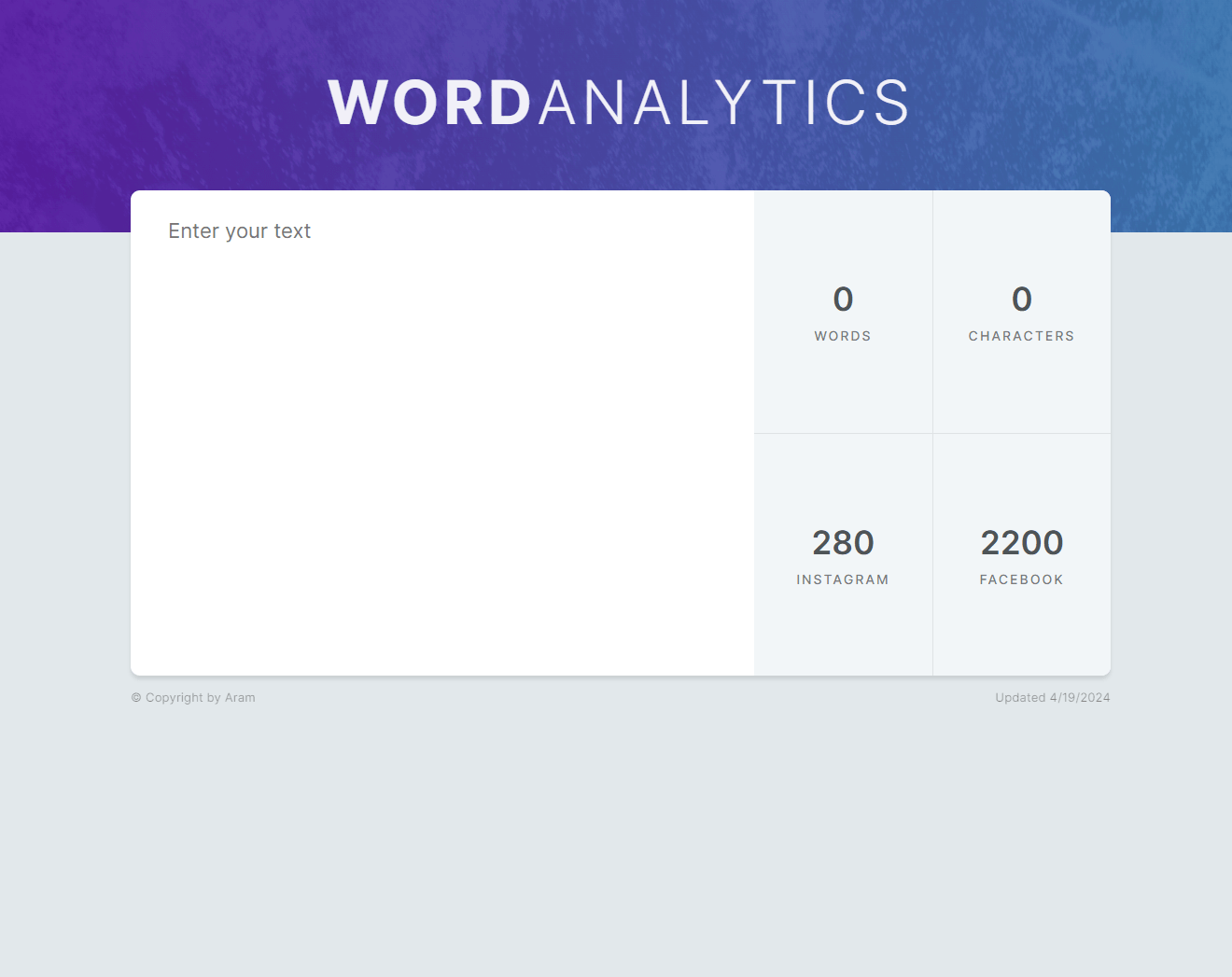Click the word Copyright in the footer
Screen dimensions: 1232x977
click(x=174, y=698)
